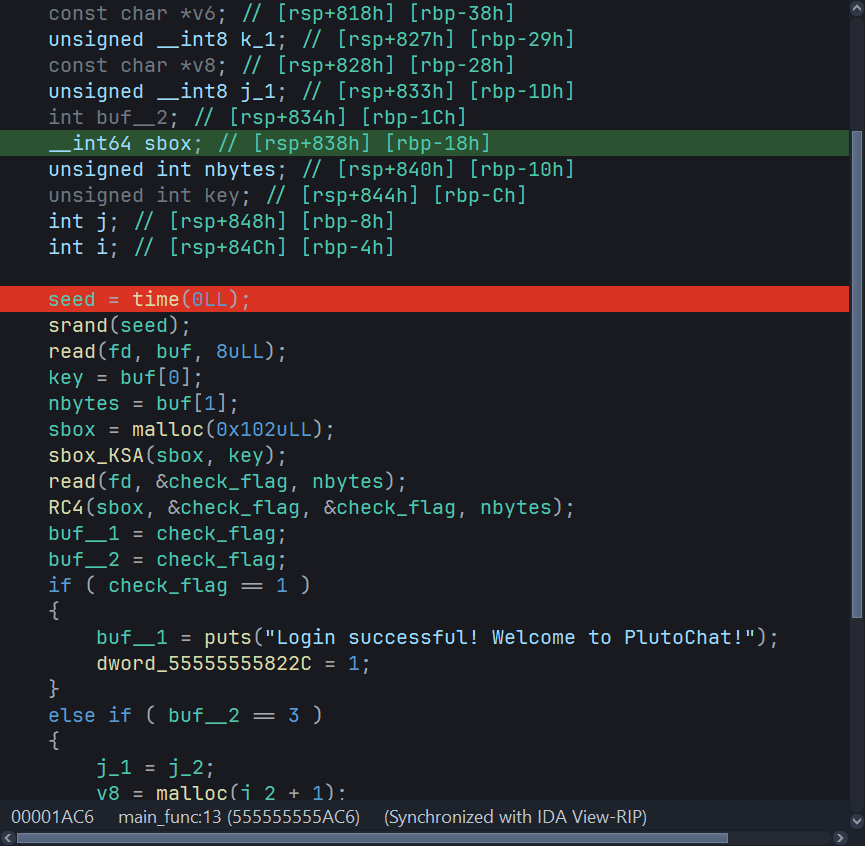Click the 00001AC6 offset in status bar
Image resolution: width=865 pixels, height=846 pixels.
pos(52,817)
